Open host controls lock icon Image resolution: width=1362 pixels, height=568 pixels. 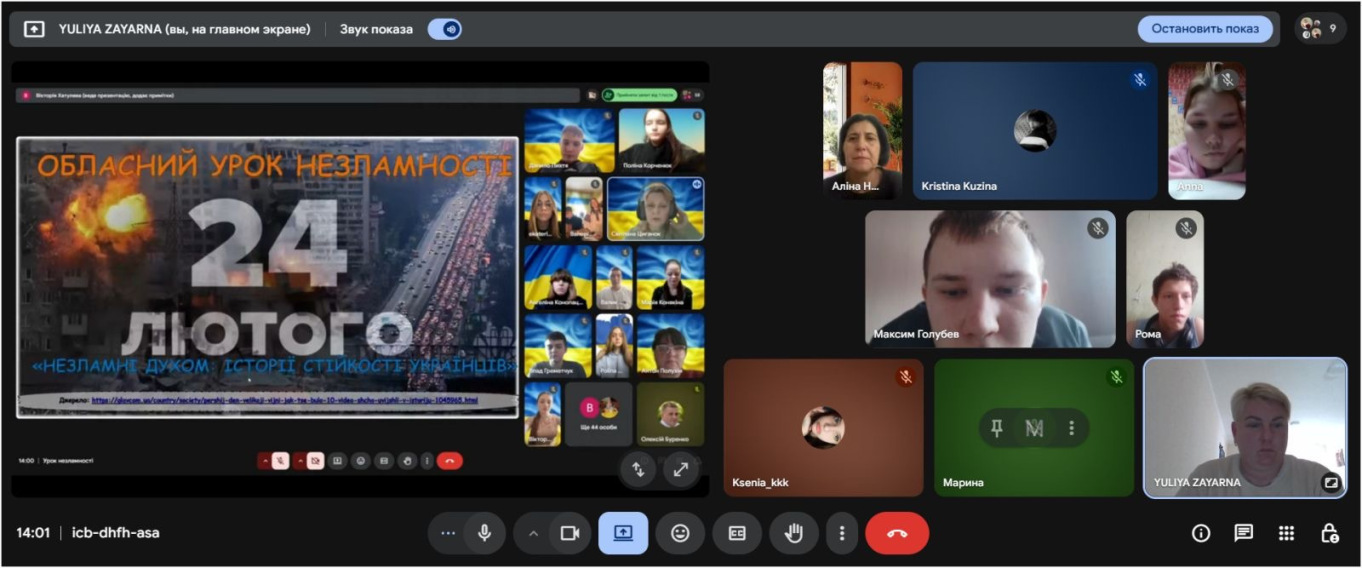pyautogui.click(x=1329, y=533)
